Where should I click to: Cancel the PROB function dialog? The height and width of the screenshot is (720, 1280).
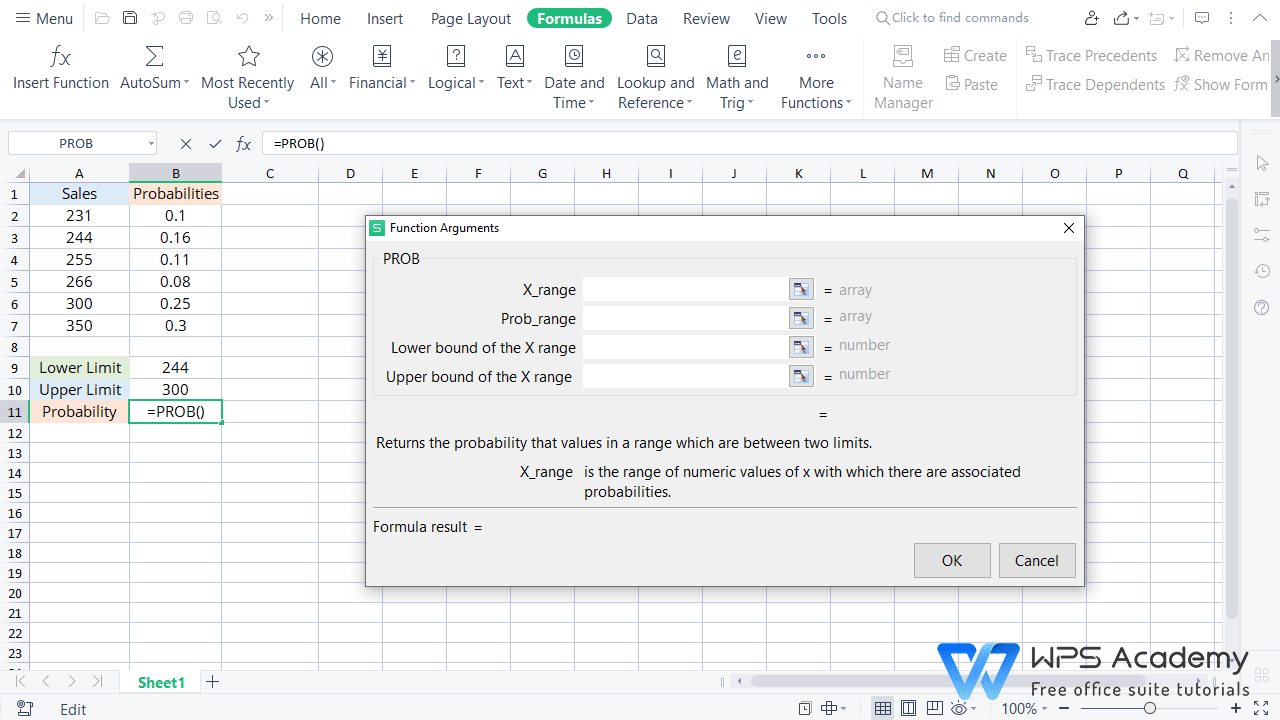tap(1037, 560)
